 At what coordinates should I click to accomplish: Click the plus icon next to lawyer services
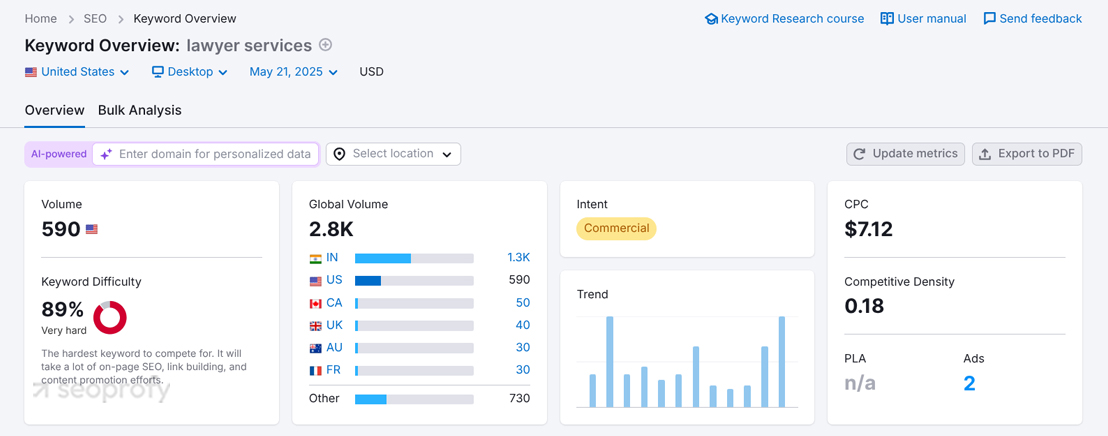(325, 45)
